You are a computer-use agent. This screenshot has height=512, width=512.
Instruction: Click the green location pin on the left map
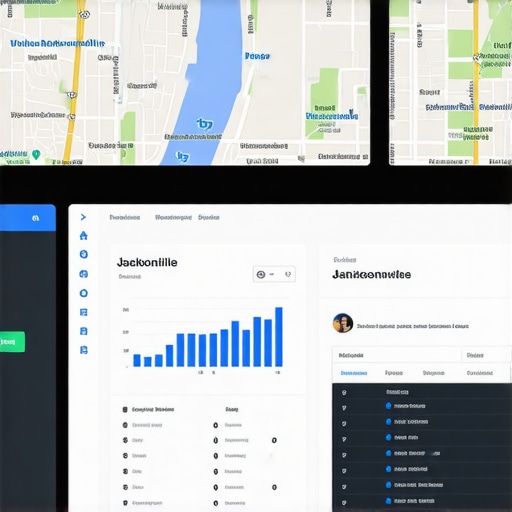36,155
